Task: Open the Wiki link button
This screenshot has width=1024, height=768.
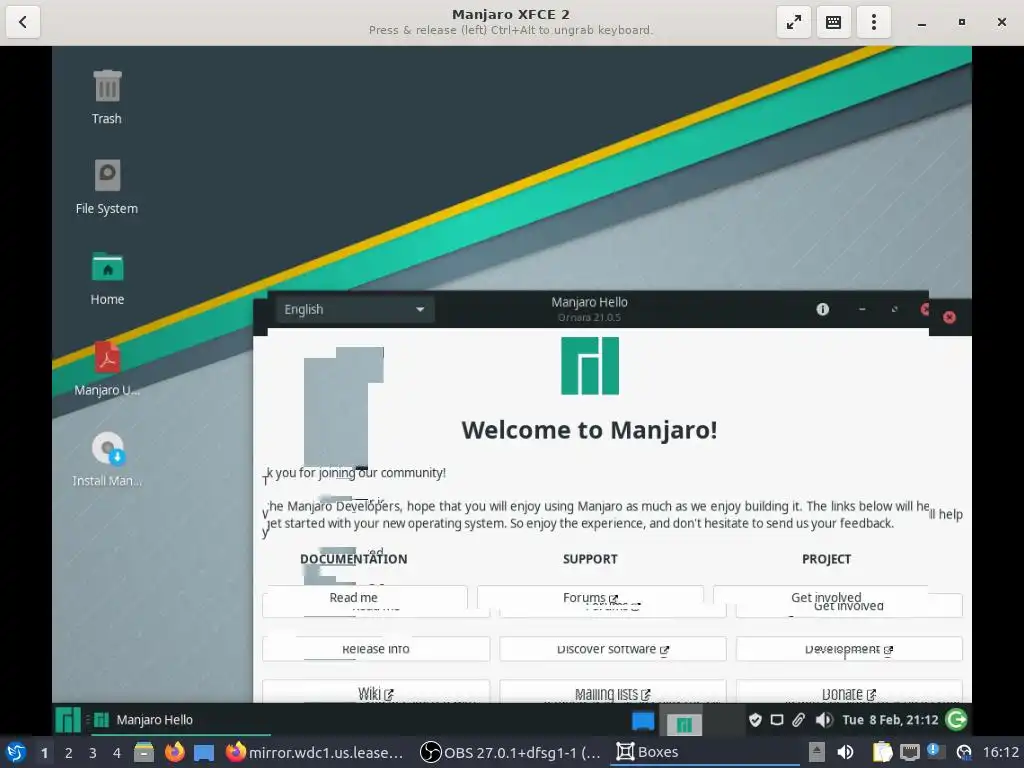Action: point(376,694)
